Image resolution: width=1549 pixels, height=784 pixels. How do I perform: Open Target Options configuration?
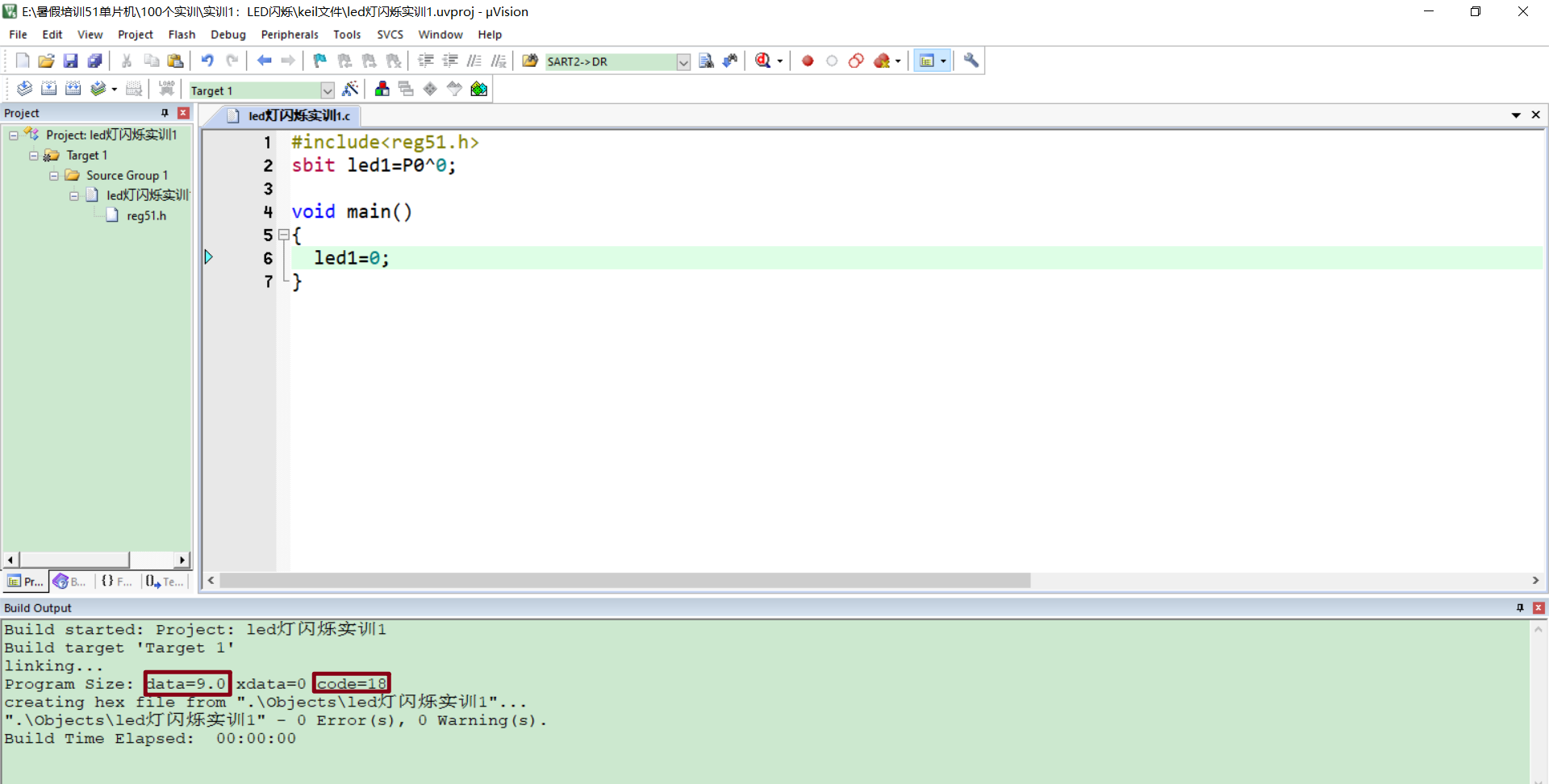(351, 90)
